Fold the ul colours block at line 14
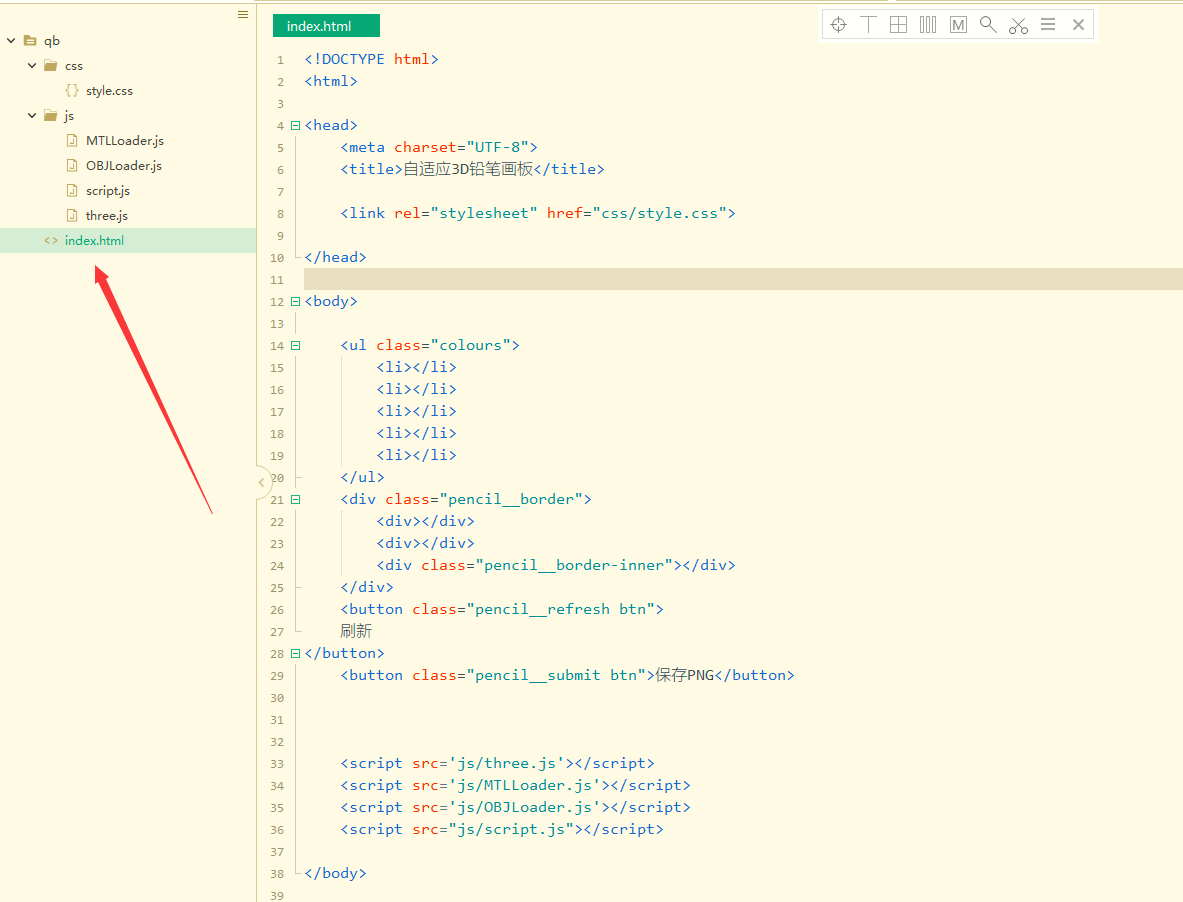This screenshot has width=1183, height=902. coord(296,345)
